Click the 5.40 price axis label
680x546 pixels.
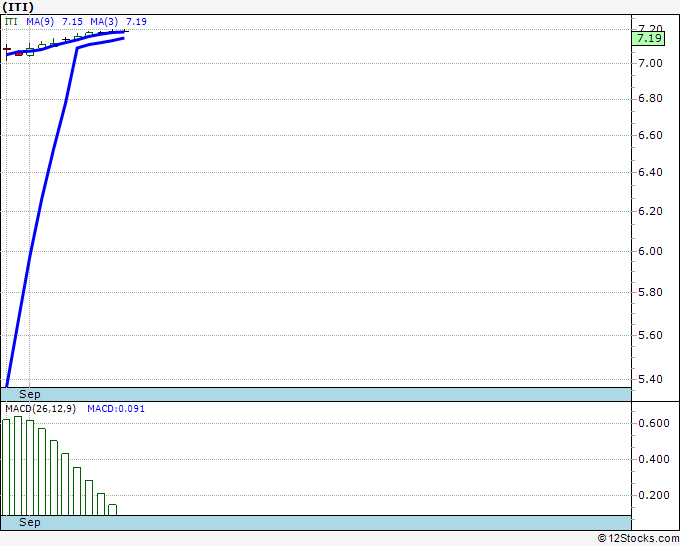click(651, 379)
